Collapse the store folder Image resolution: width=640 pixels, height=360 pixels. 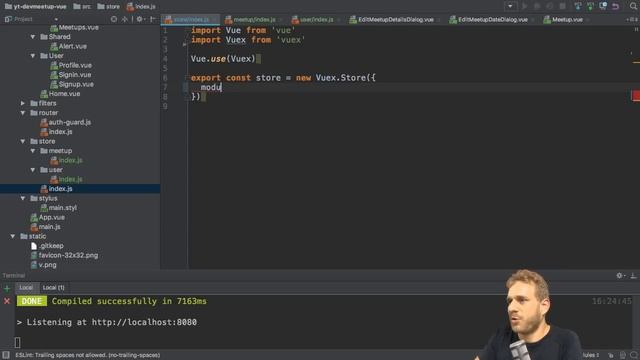[23, 141]
